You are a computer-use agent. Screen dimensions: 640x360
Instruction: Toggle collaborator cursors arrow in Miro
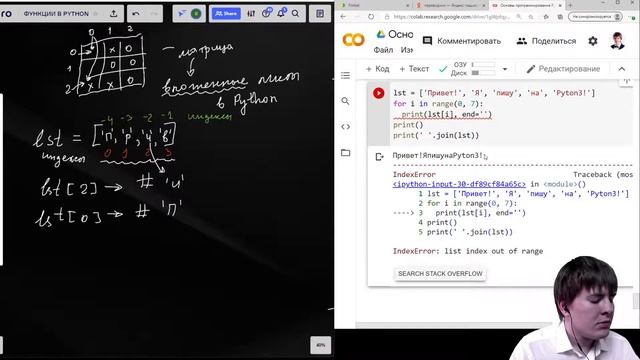pos(182,13)
